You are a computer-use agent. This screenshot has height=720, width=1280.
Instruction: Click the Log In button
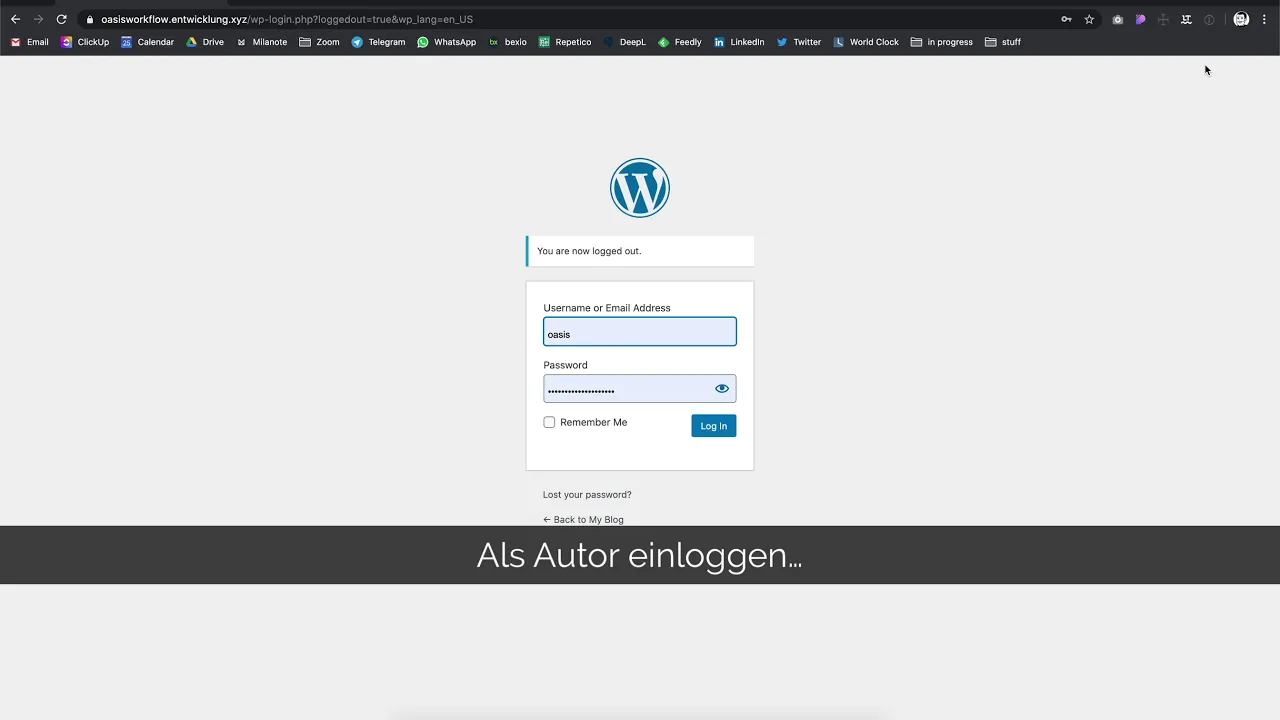714,426
